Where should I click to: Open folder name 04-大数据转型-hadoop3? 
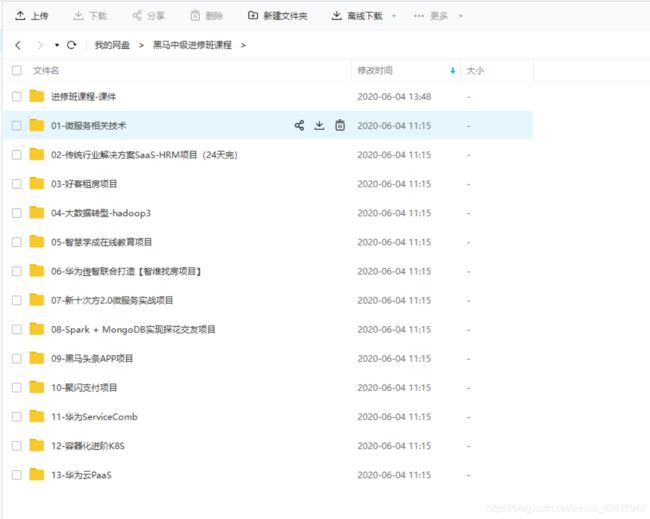(101, 213)
